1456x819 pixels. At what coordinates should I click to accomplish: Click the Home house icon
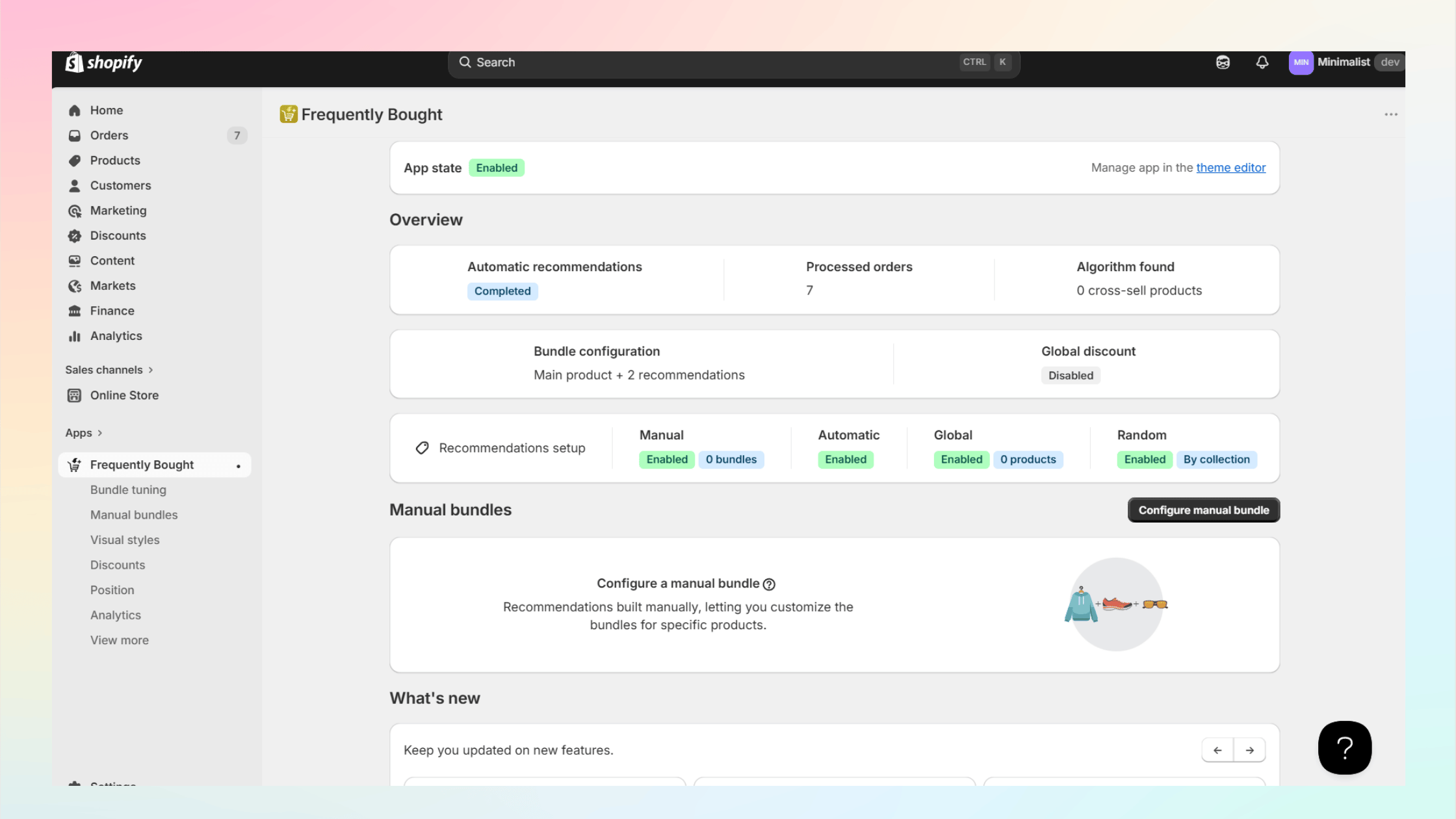click(75, 110)
